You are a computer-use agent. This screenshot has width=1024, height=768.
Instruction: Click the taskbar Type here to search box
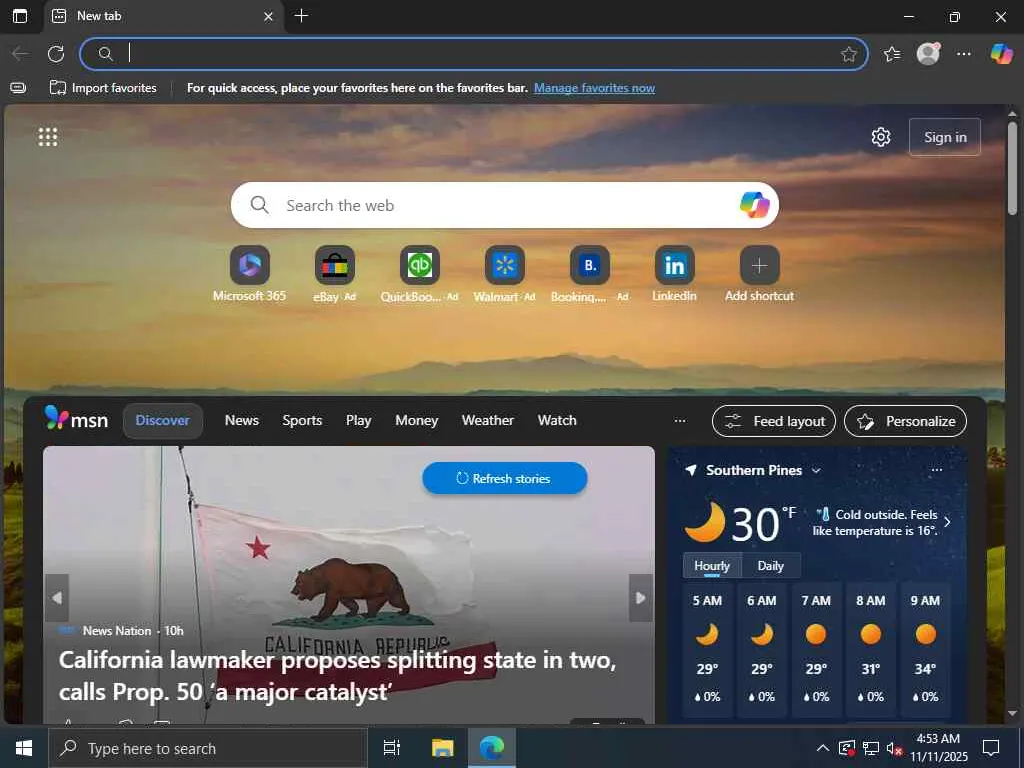pyautogui.click(x=208, y=748)
